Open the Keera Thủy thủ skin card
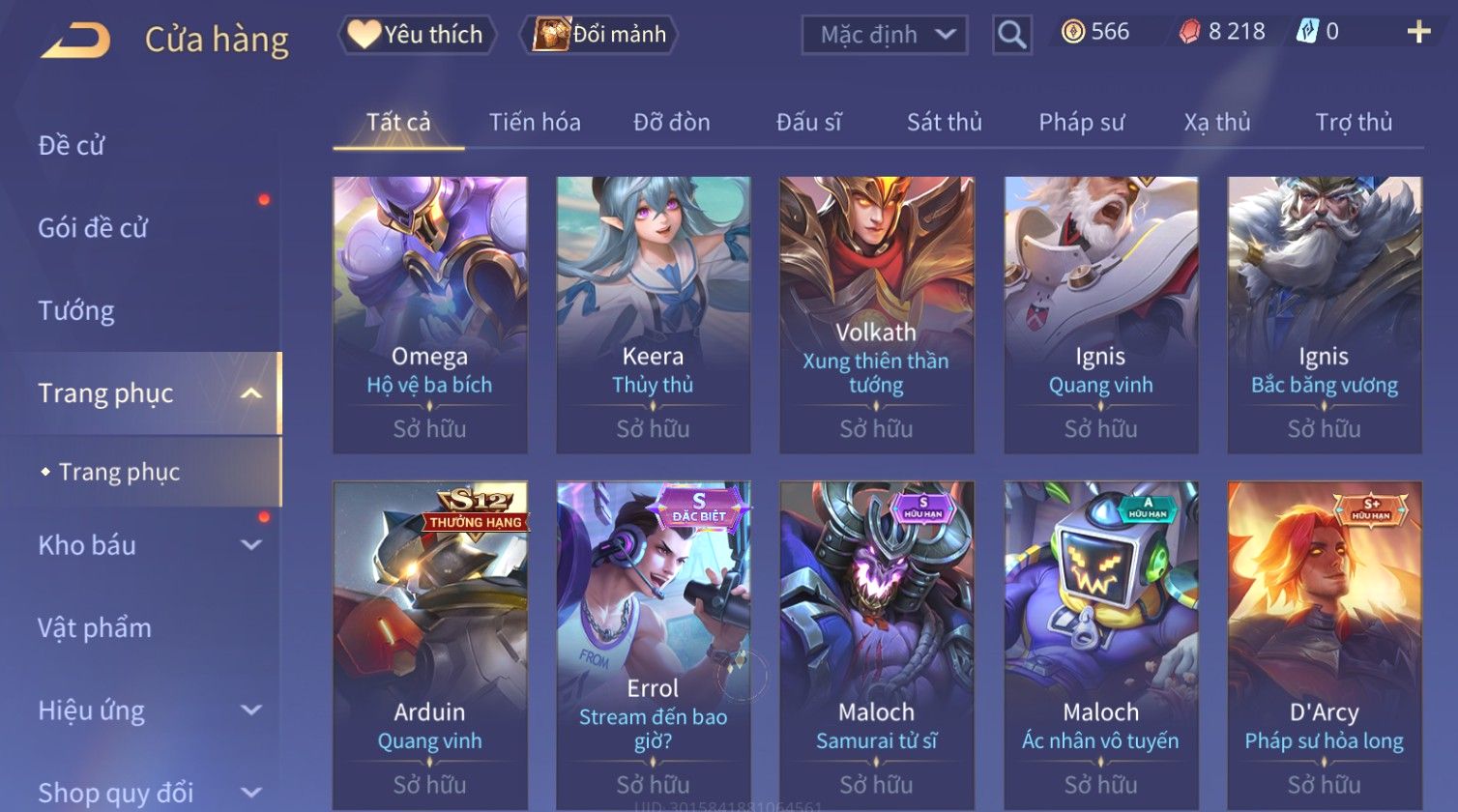This screenshot has height=812, width=1458. (653, 315)
